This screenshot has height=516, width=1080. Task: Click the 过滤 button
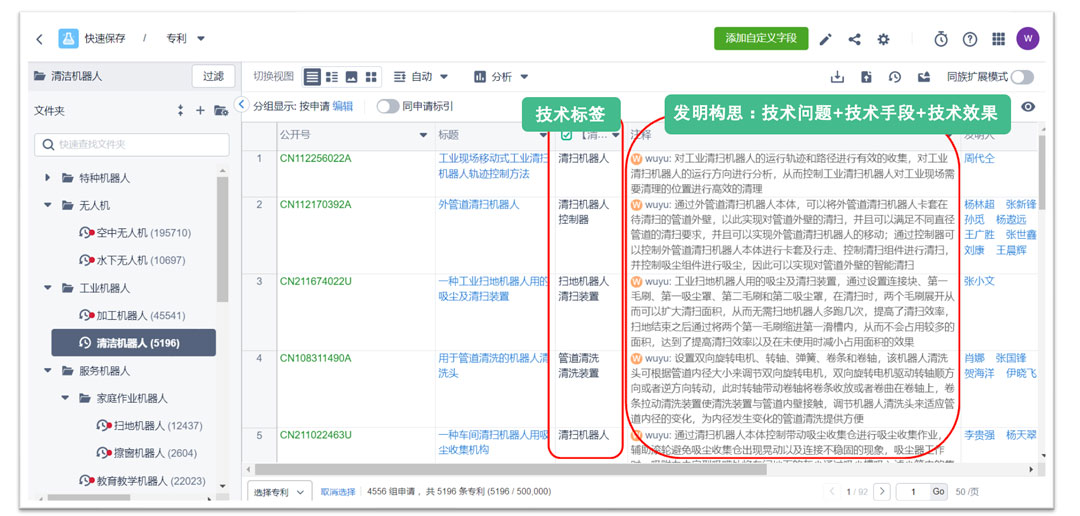coord(213,76)
